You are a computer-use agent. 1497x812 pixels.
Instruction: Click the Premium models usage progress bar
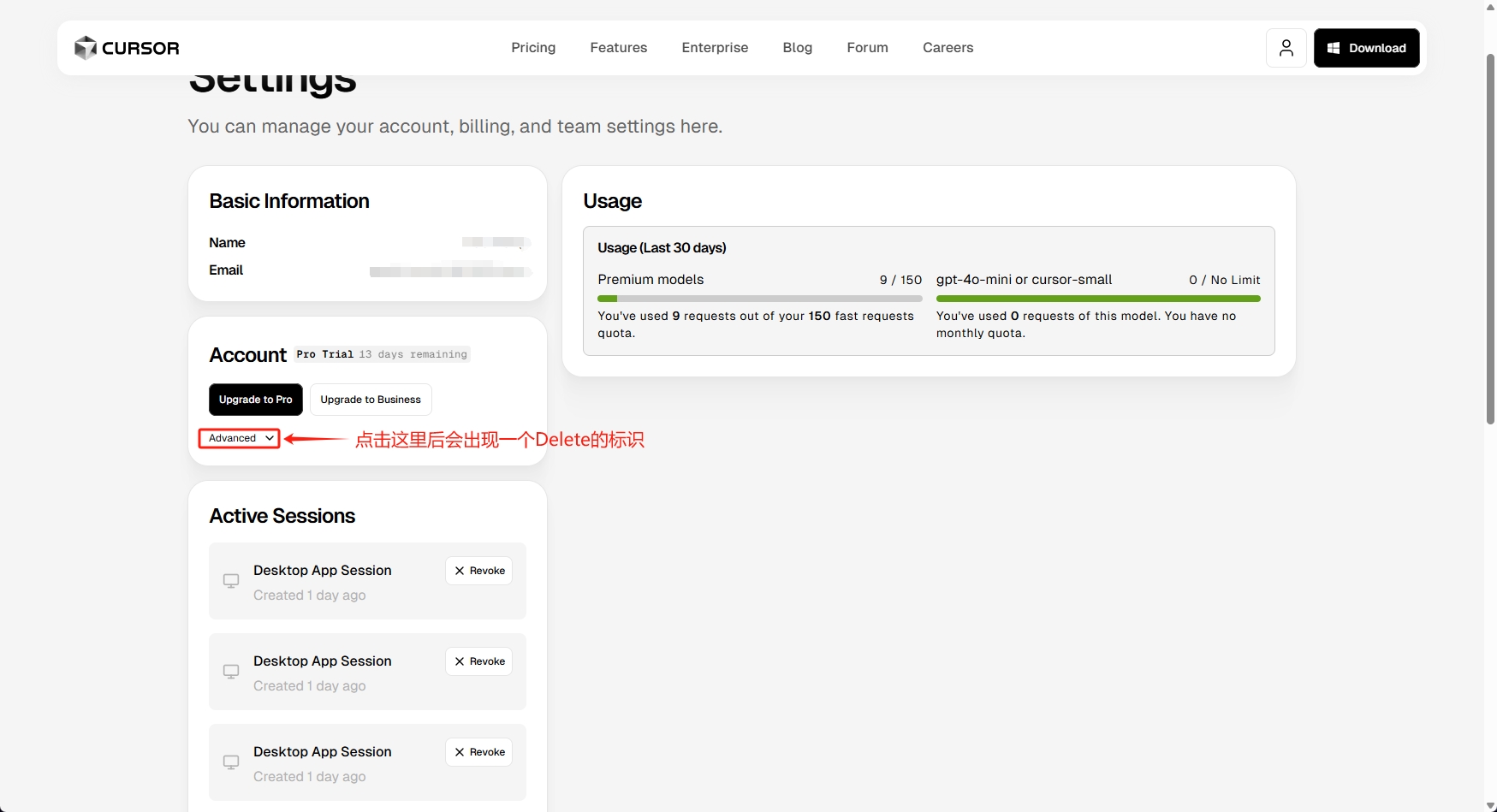pyautogui.click(x=759, y=299)
